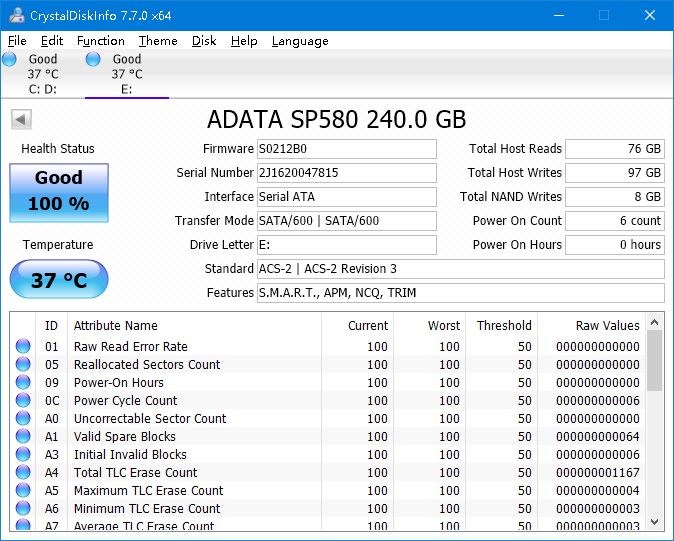The height and width of the screenshot is (541, 674).
Task: Click the Interface field Serial ATA
Action: point(346,197)
